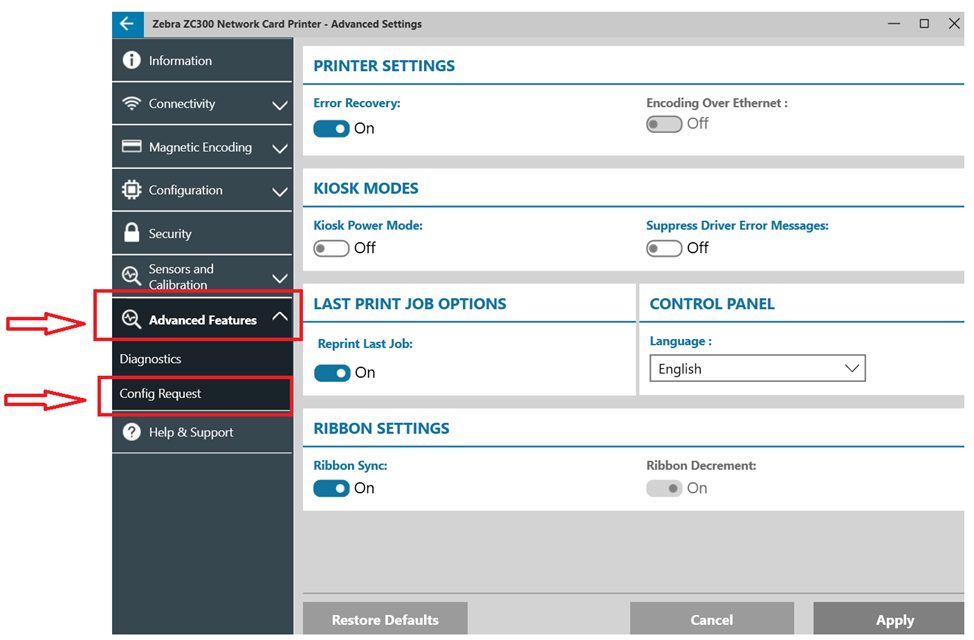Click the Sensors and Calibration magnifier icon
The height and width of the screenshot is (640, 974).
(x=131, y=275)
